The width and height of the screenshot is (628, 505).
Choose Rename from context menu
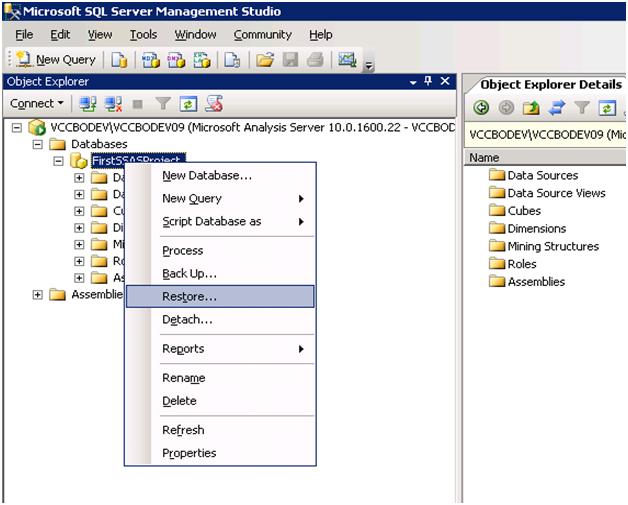[x=220, y=378]
